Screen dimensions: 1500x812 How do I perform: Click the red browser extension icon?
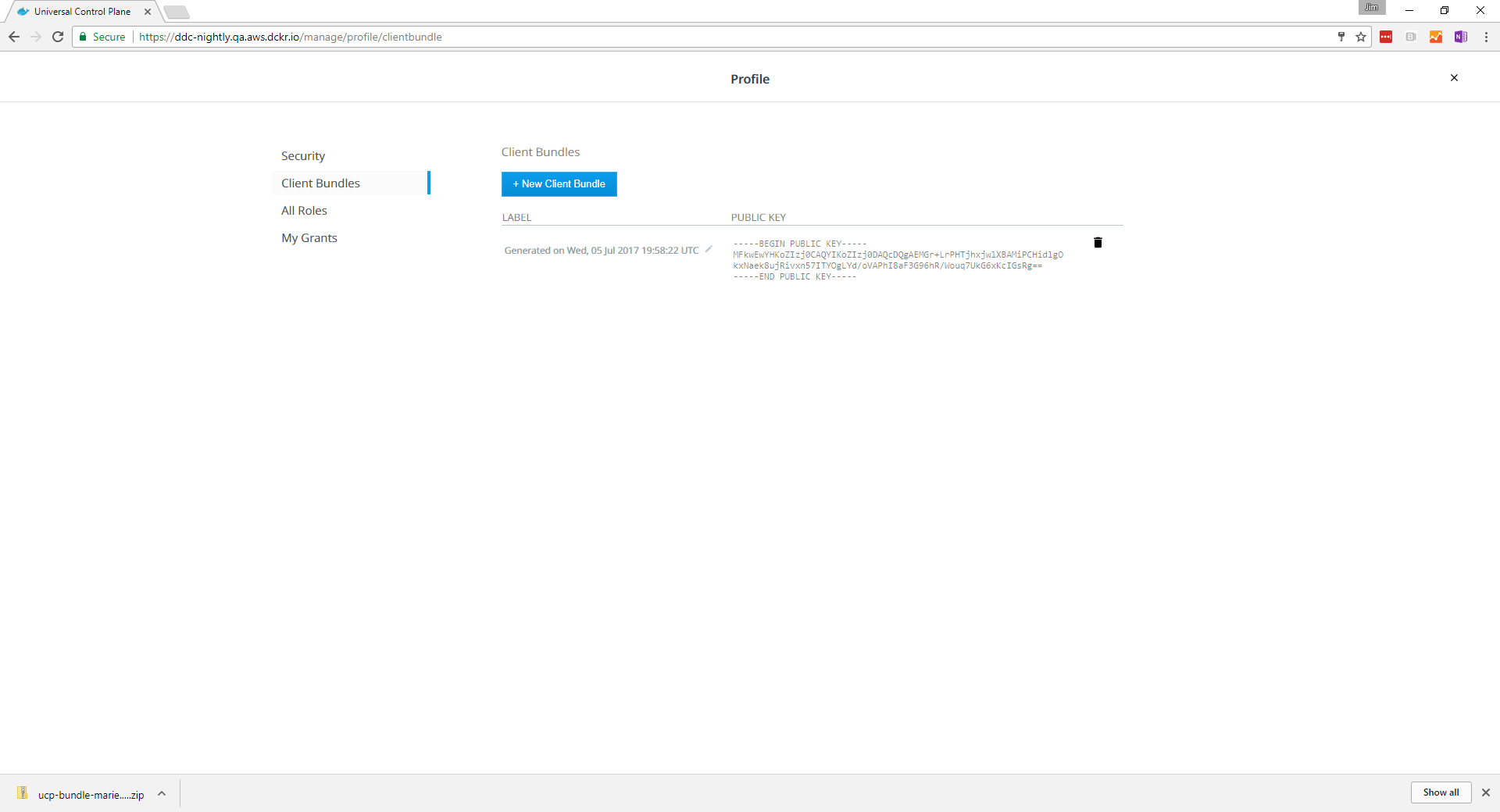click(x=1386, y=37)
